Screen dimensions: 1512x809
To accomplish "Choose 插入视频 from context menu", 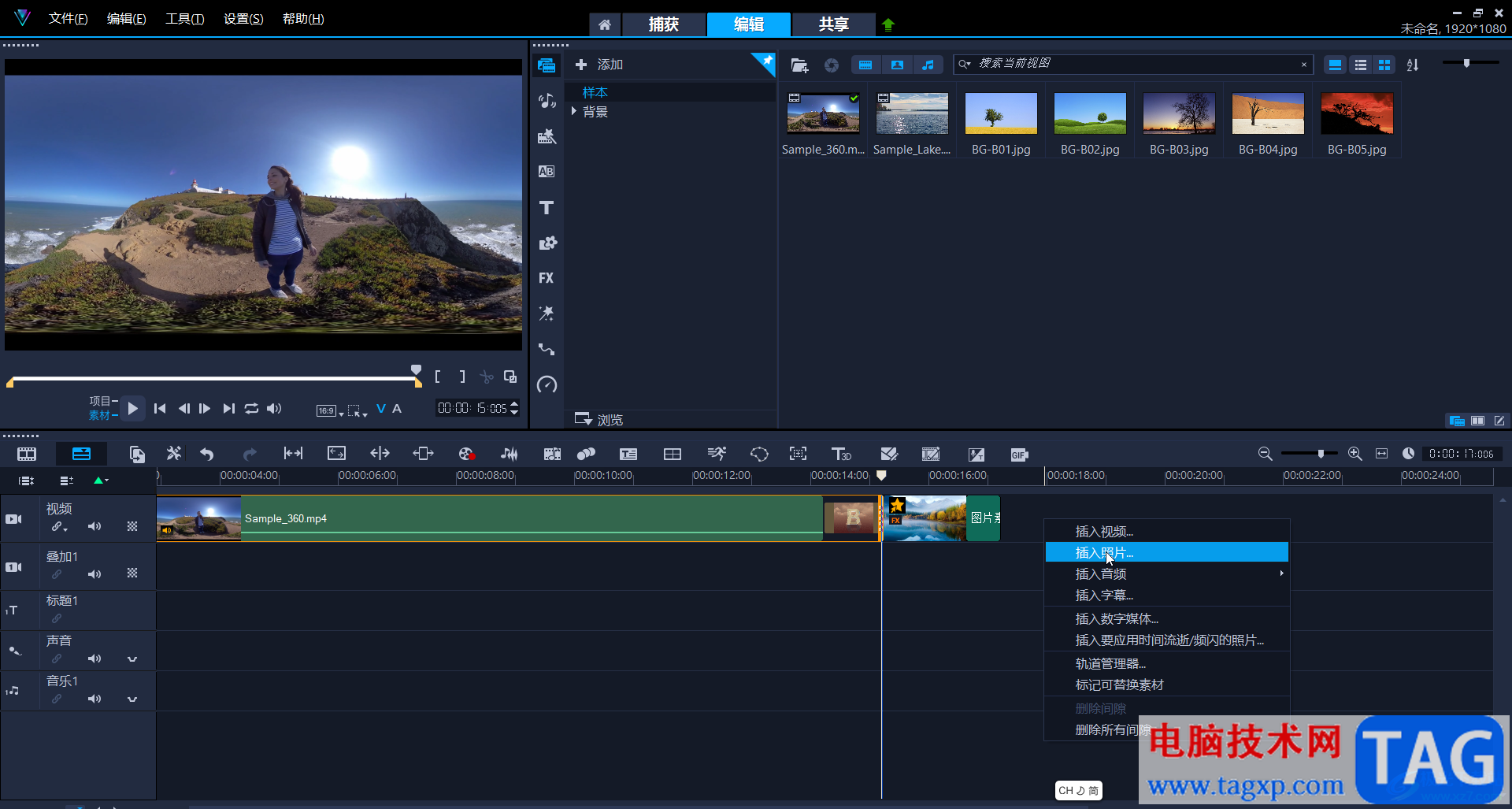I will click(1167, 531).
